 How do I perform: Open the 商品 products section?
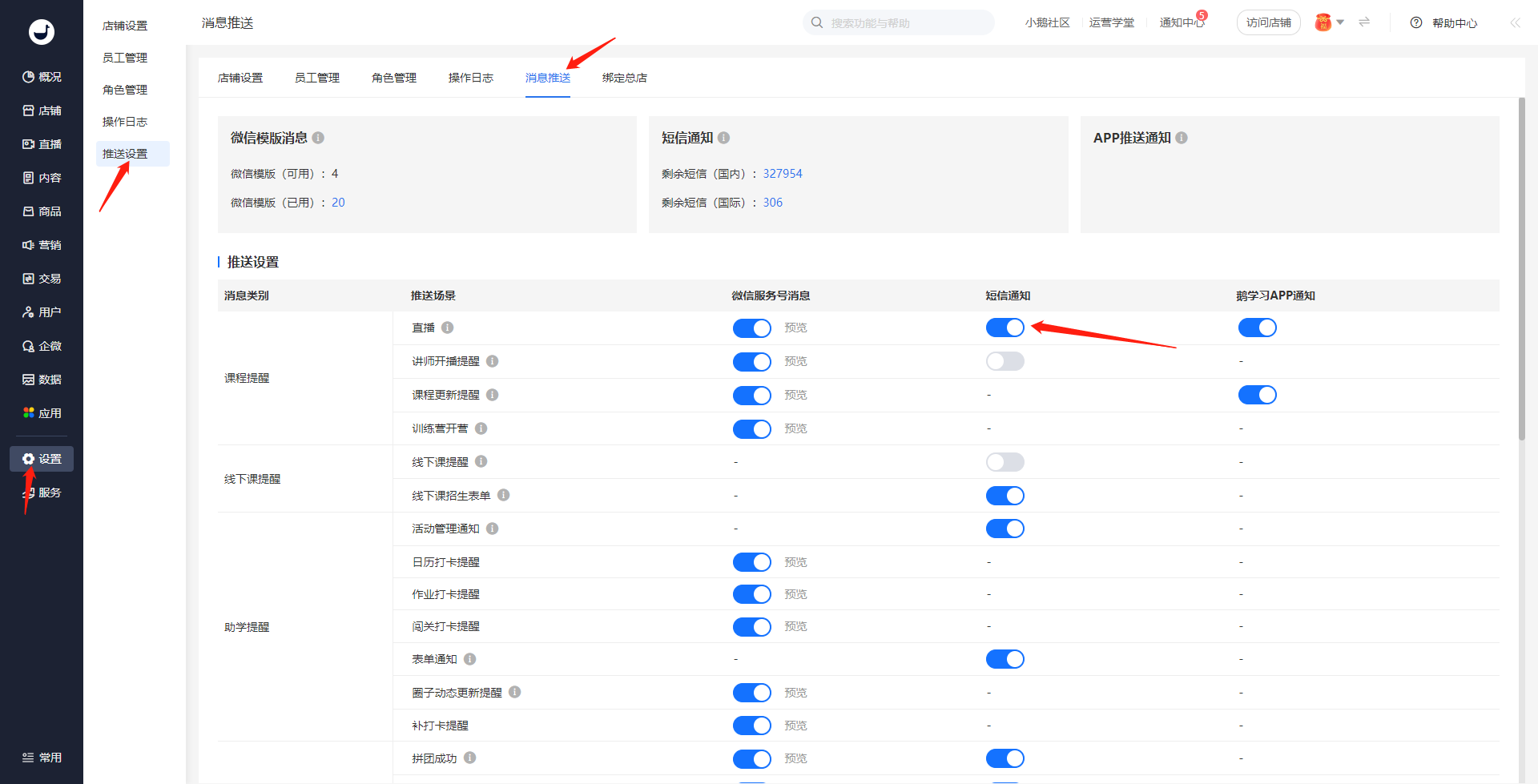click(x=42, y=211)
